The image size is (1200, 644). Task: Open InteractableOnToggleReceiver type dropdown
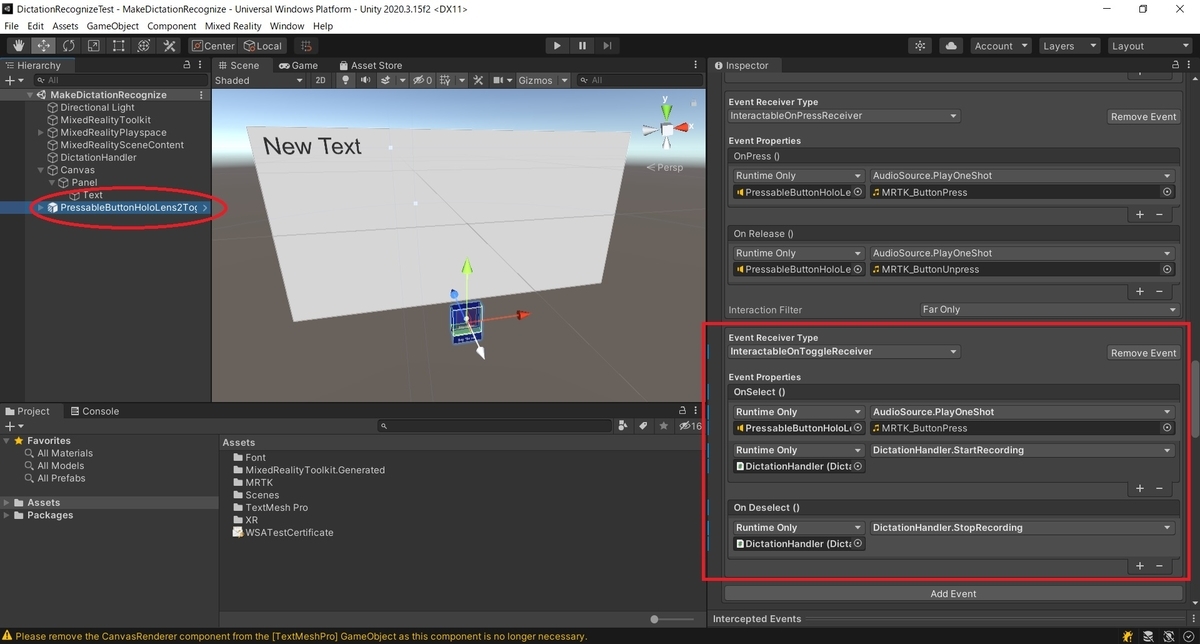tap(843, 352)
